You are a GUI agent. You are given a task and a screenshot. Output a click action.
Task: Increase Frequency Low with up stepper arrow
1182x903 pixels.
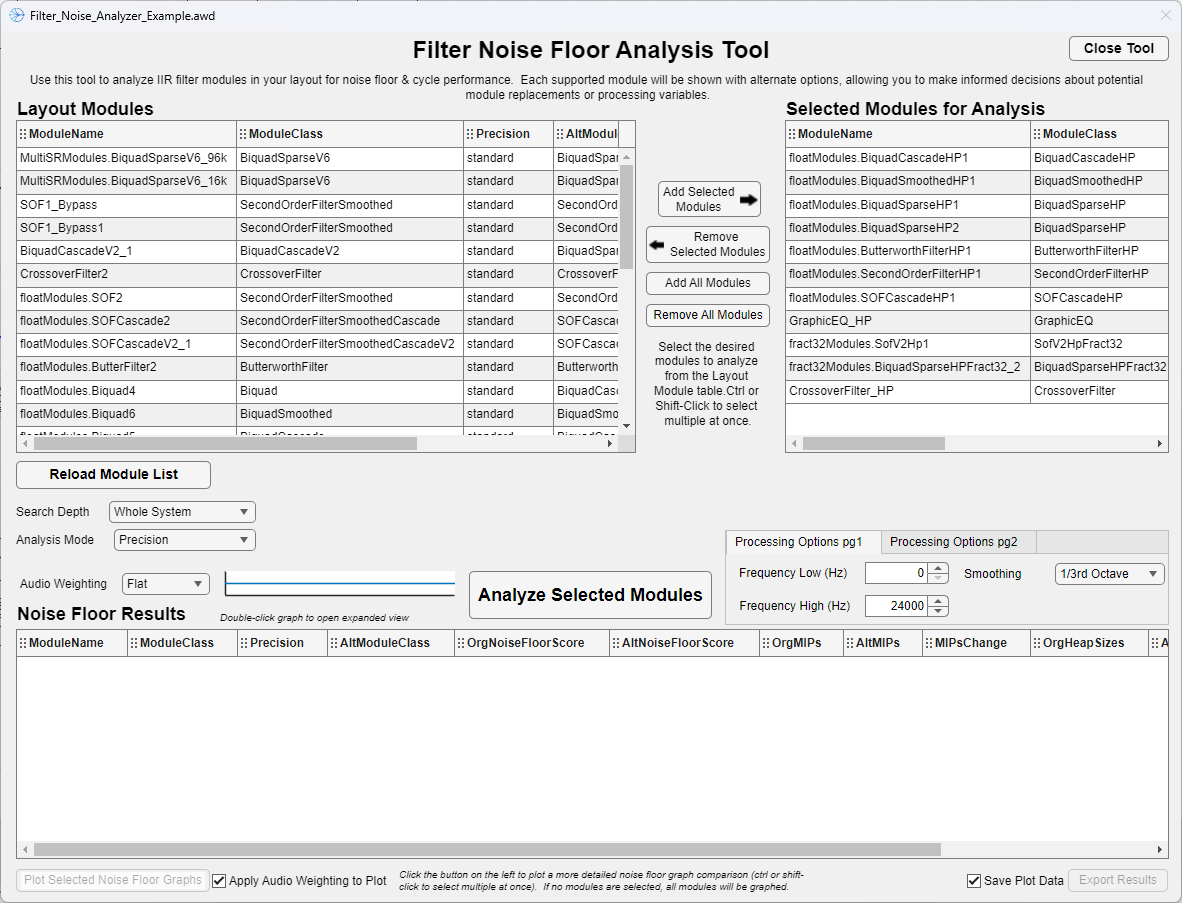(x=938, y=568)
